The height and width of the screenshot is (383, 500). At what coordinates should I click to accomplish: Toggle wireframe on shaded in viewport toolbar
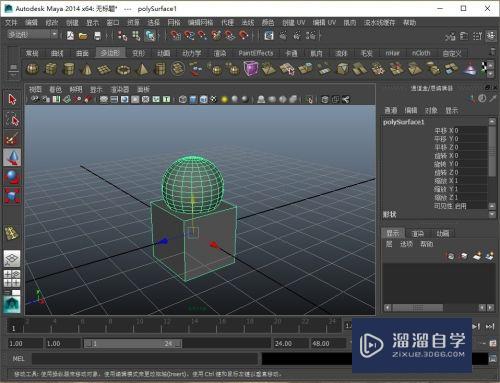[203, 99]
